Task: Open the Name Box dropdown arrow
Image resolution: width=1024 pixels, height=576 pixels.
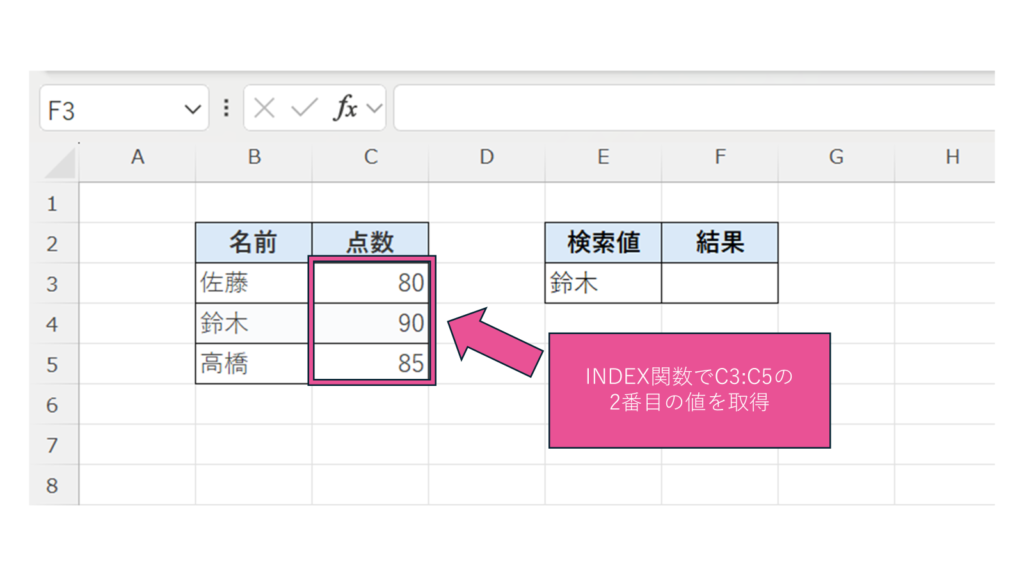Action: tap(193, 110)
